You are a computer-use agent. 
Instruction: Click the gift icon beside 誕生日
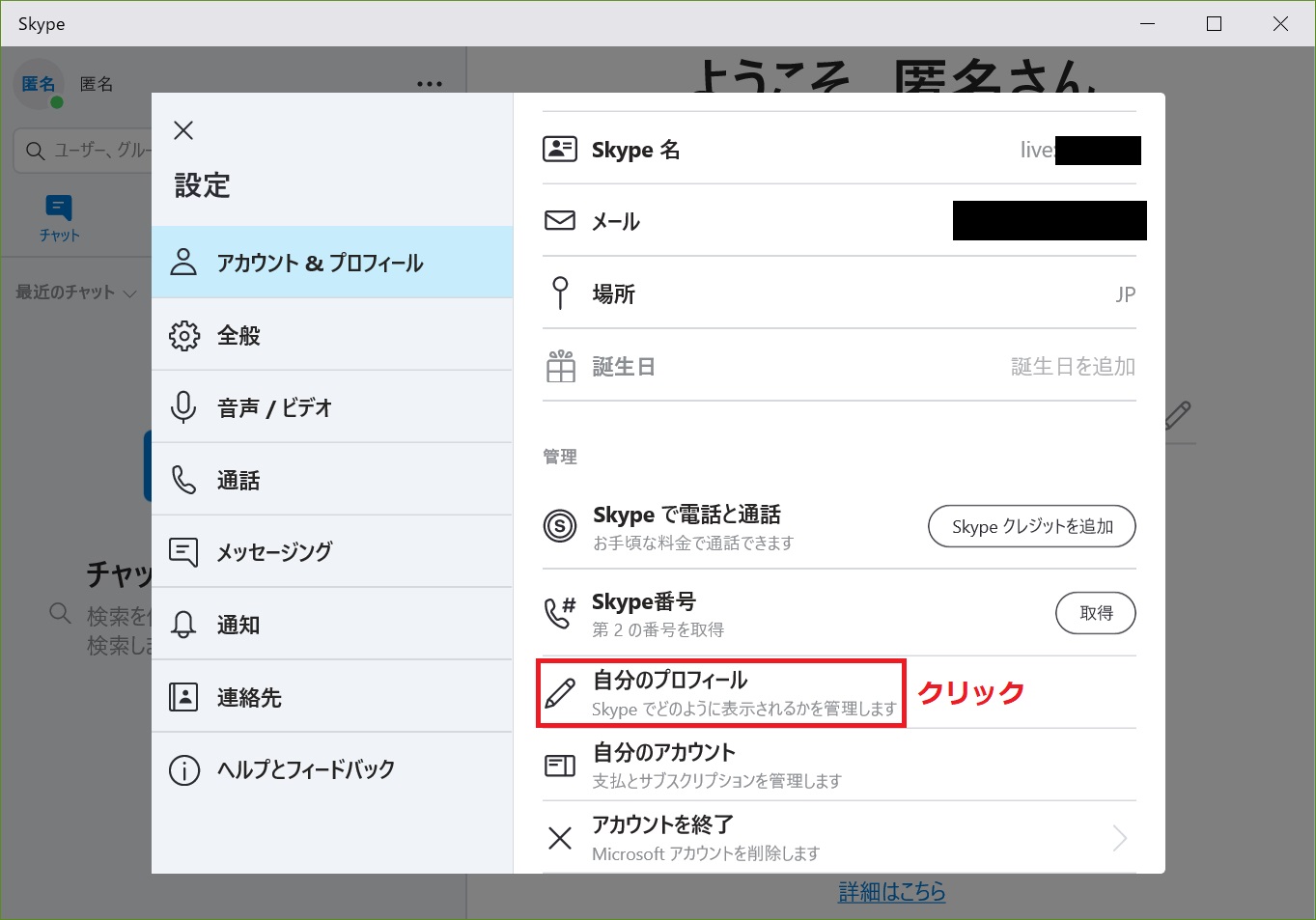560,366
